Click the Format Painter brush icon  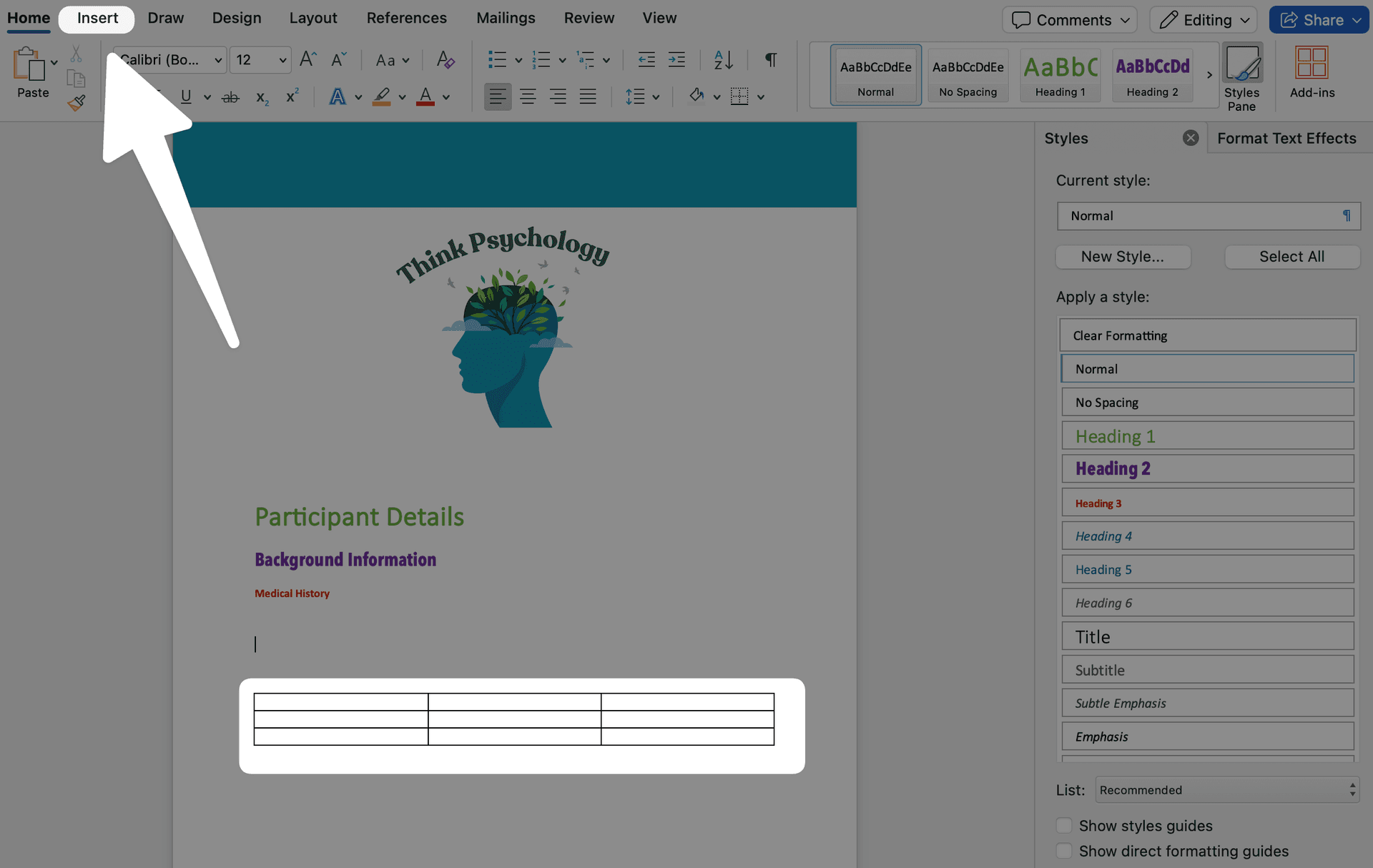[x=77, y=103]
